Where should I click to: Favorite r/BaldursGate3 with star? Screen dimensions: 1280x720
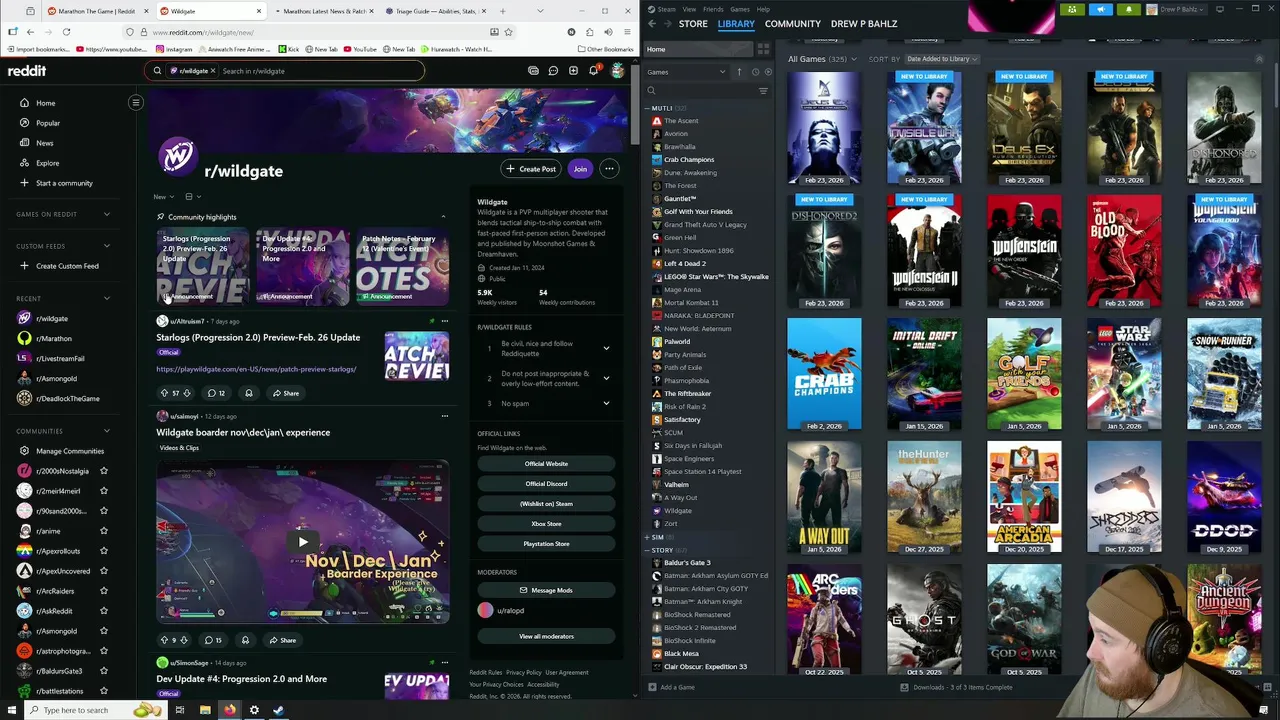104,671
